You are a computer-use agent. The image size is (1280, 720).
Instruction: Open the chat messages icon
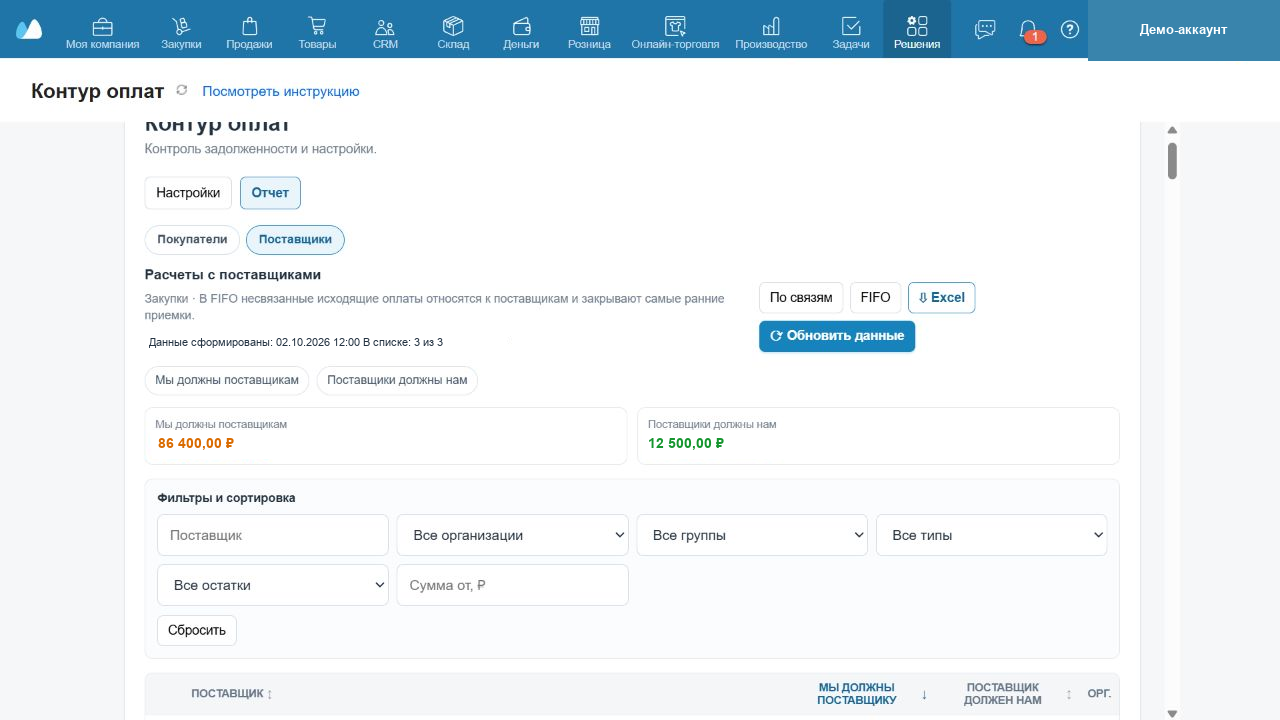tap(985, 29)
